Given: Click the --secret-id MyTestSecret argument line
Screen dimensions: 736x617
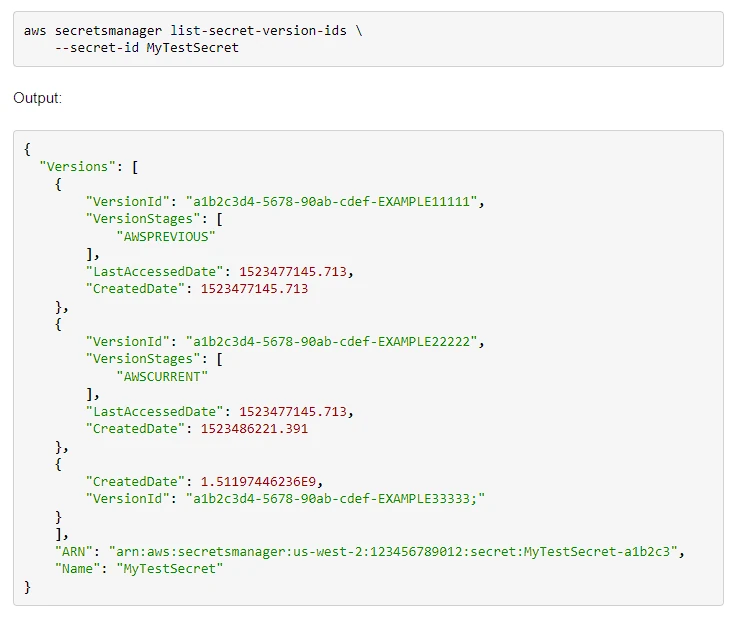Looking at the screenshot, I should (146, 47).
